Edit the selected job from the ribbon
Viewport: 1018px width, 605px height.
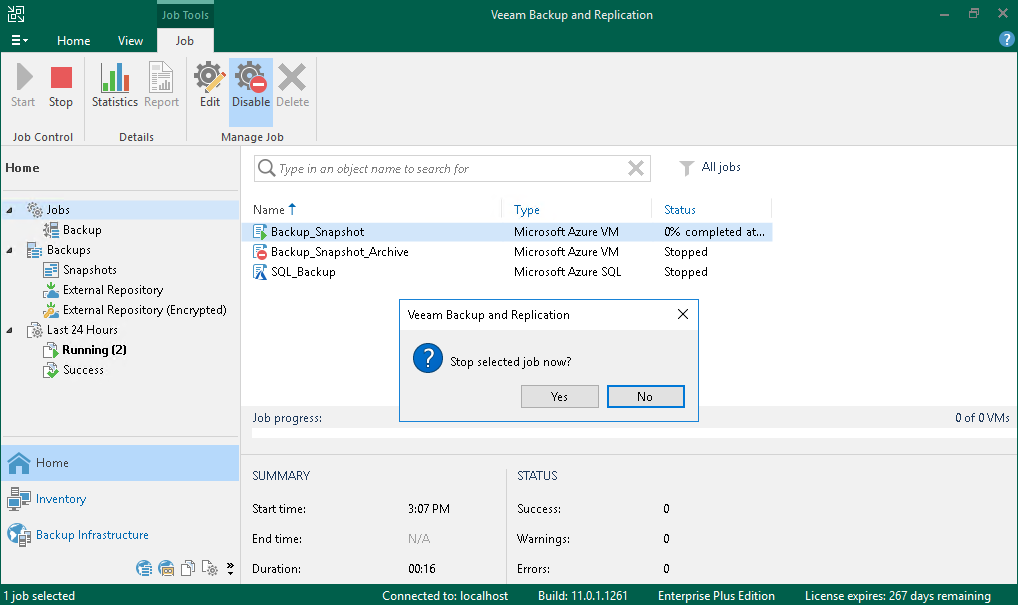(x=210, y=85)
